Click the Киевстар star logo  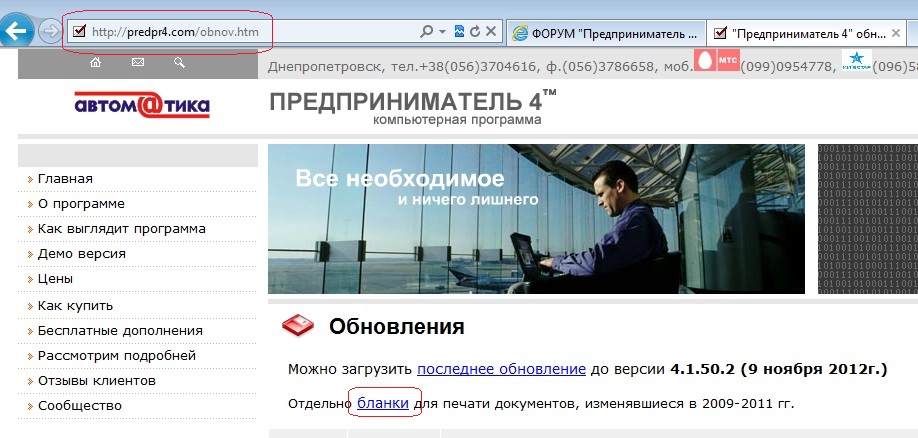click(857, 60)
